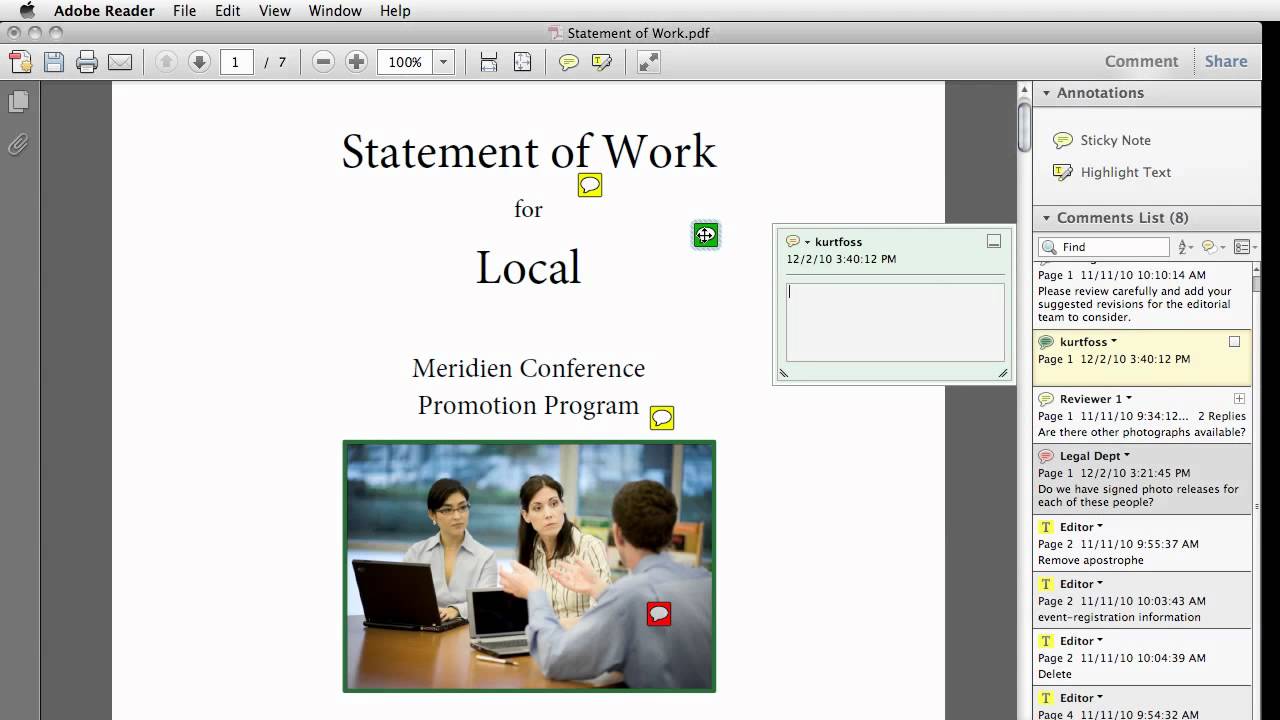1280x720 pixels.
Task: Click the resize grip of the note popup
Action: [x=1003, y=373]
